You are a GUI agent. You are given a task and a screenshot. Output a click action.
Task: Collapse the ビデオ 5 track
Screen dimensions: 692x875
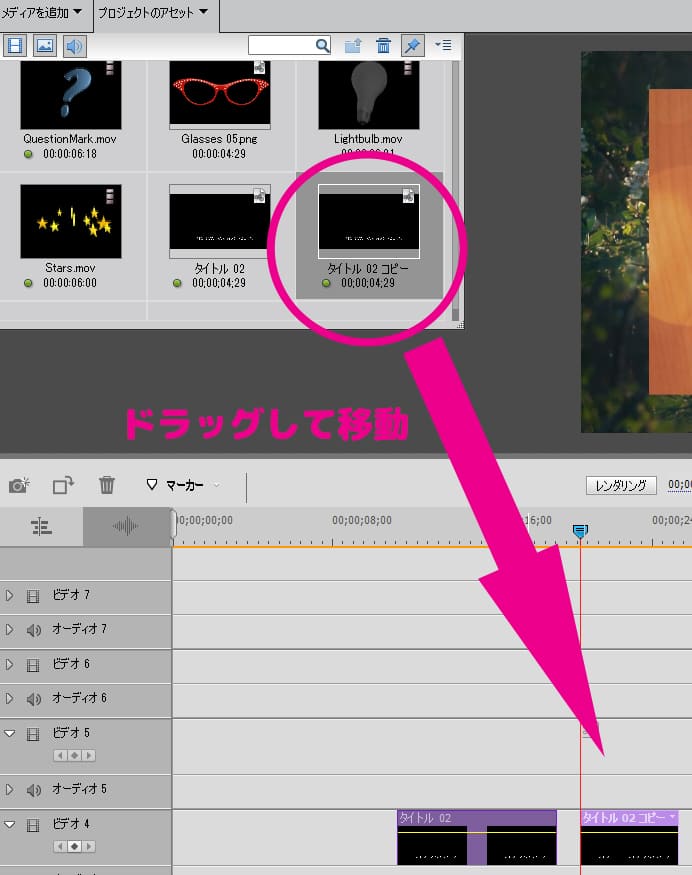(10, 733)
